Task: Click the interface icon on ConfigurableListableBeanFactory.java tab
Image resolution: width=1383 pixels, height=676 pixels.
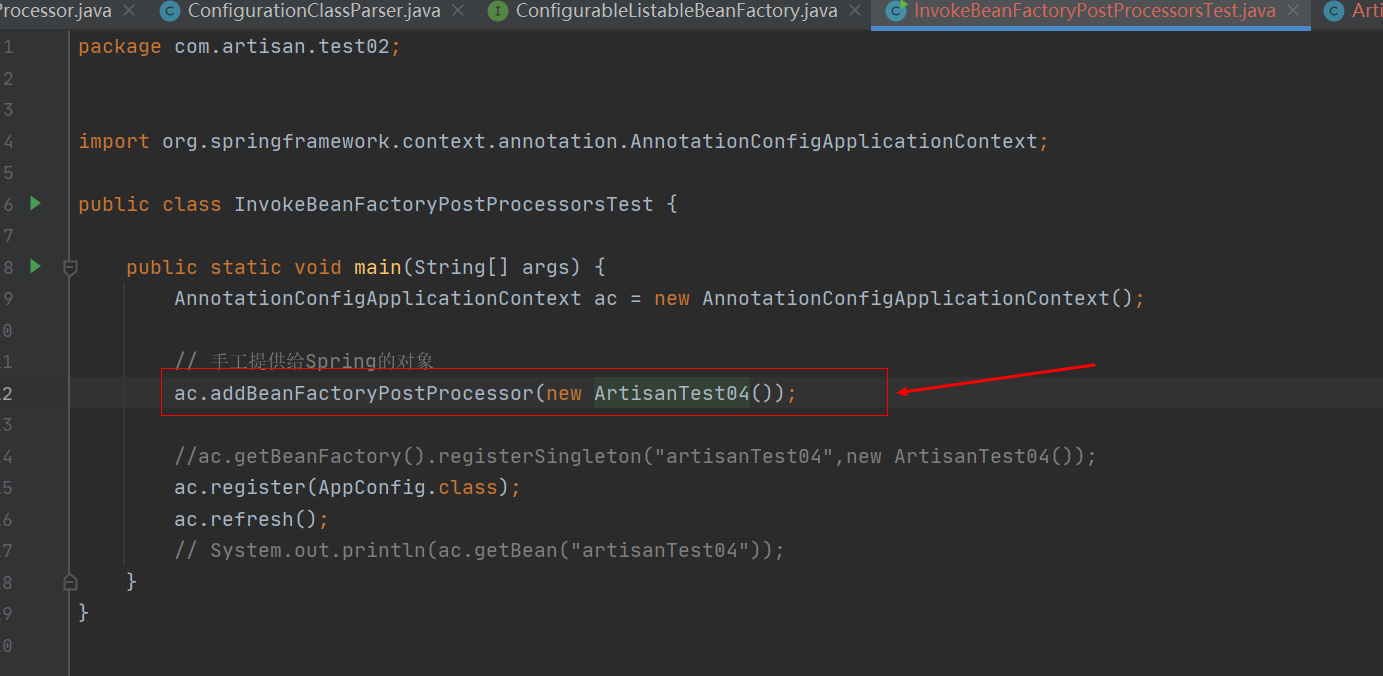Action: point(497,11)
